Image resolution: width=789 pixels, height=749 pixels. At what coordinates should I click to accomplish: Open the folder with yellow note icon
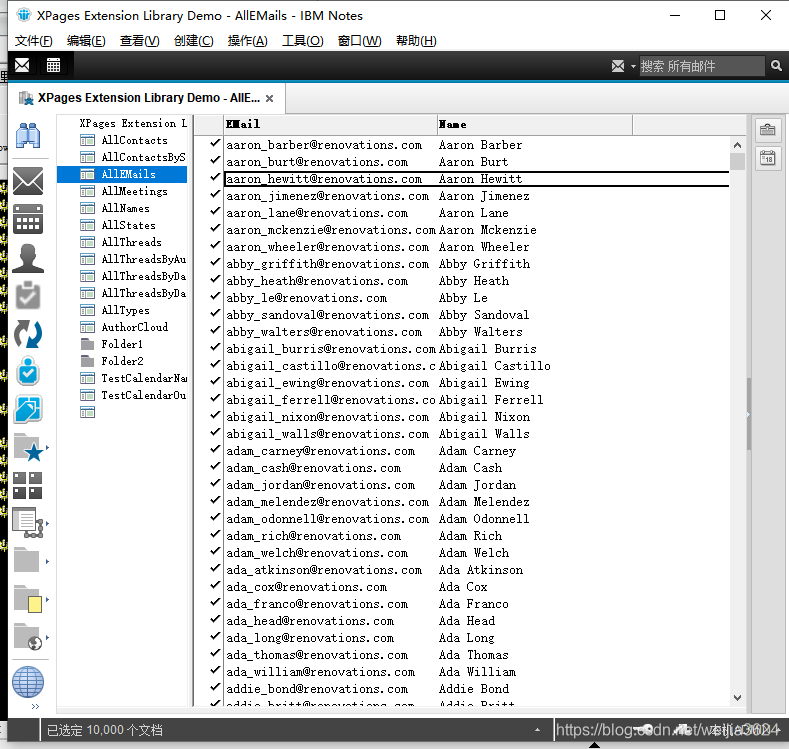[x=28, y=599]
